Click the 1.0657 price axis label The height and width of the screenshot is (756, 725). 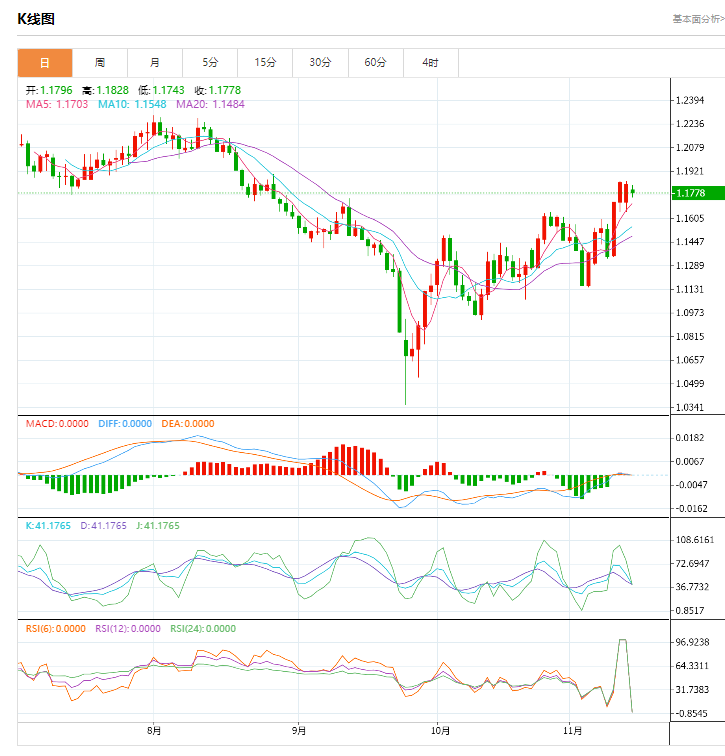pyautogui.click(x=690, y=360)
